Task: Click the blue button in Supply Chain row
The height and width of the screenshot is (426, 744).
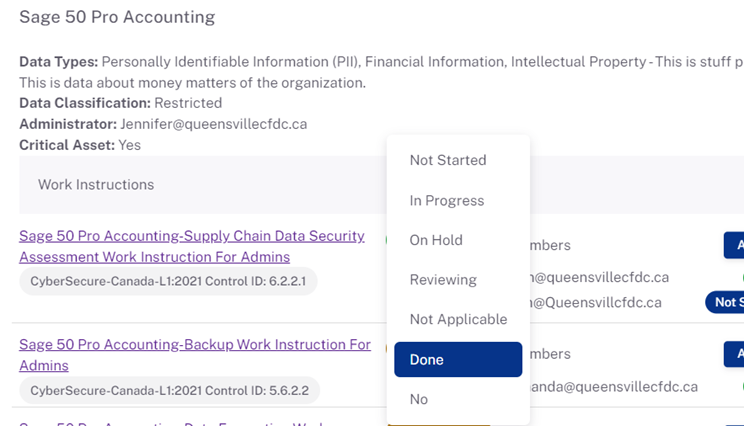Action: pyautogui.click(x=734, y=245)
